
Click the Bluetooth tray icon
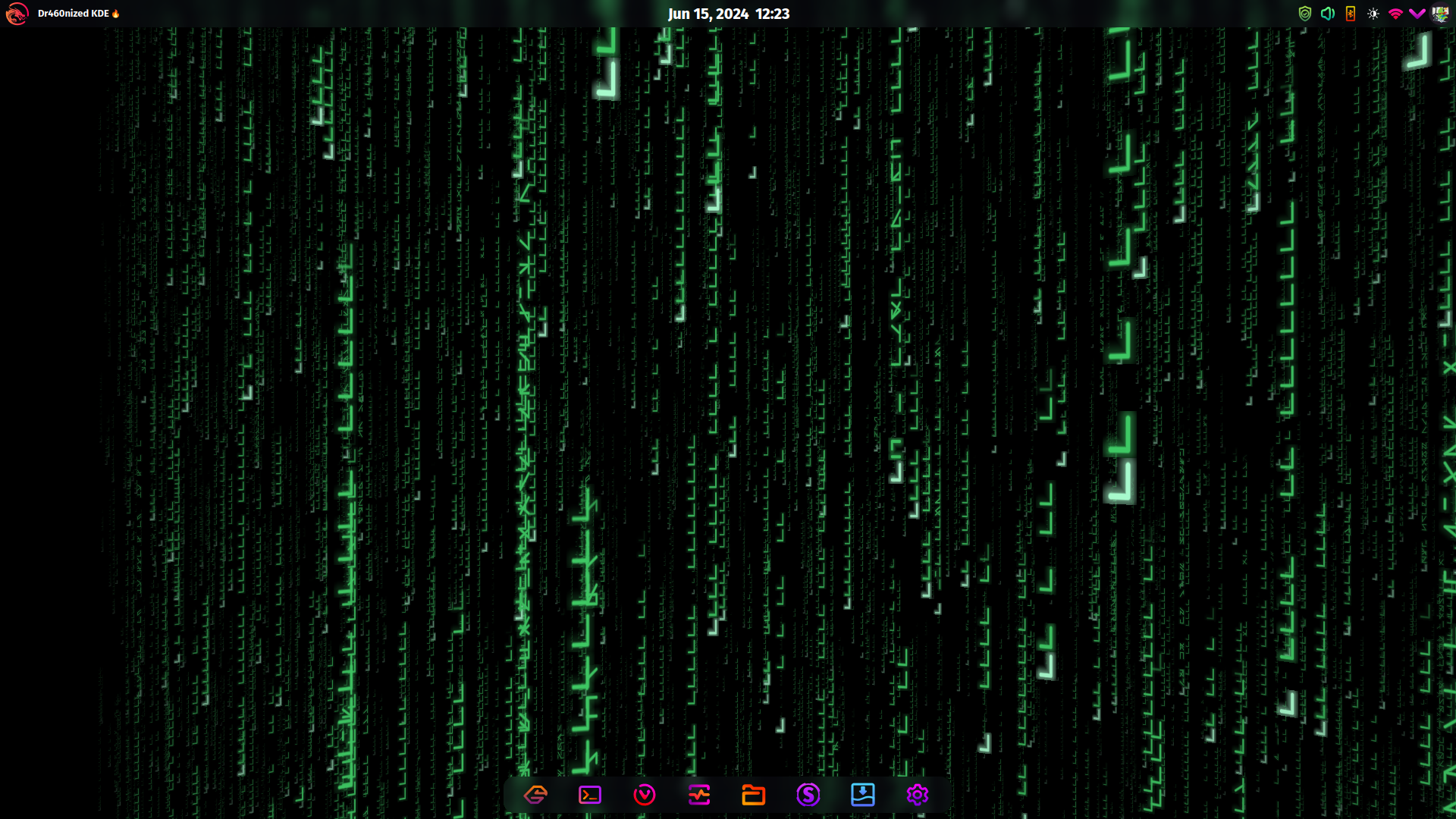coord(1351,14)
